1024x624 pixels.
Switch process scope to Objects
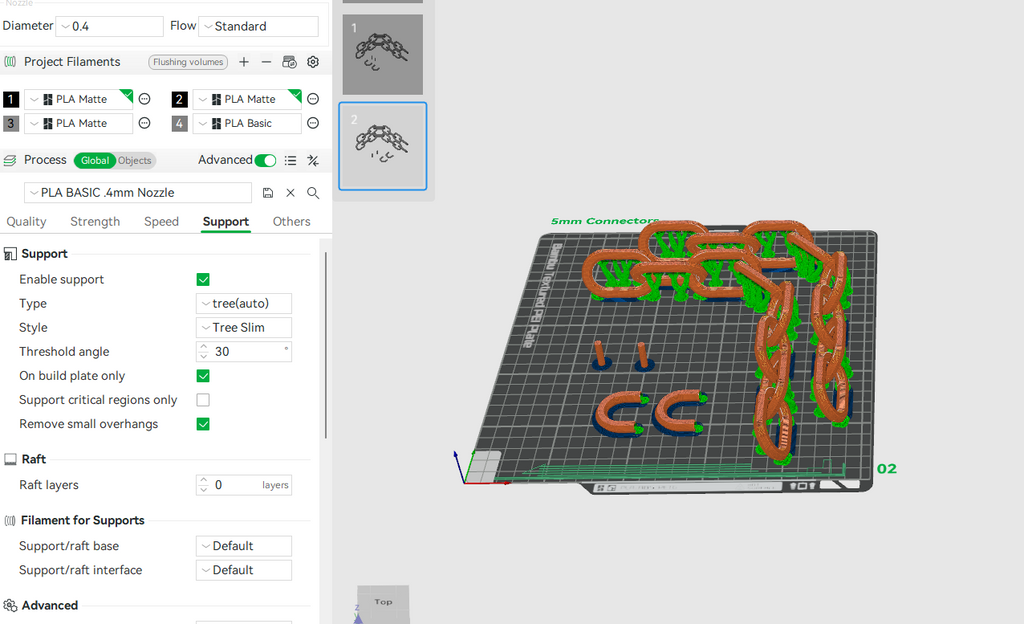point(135,161)
